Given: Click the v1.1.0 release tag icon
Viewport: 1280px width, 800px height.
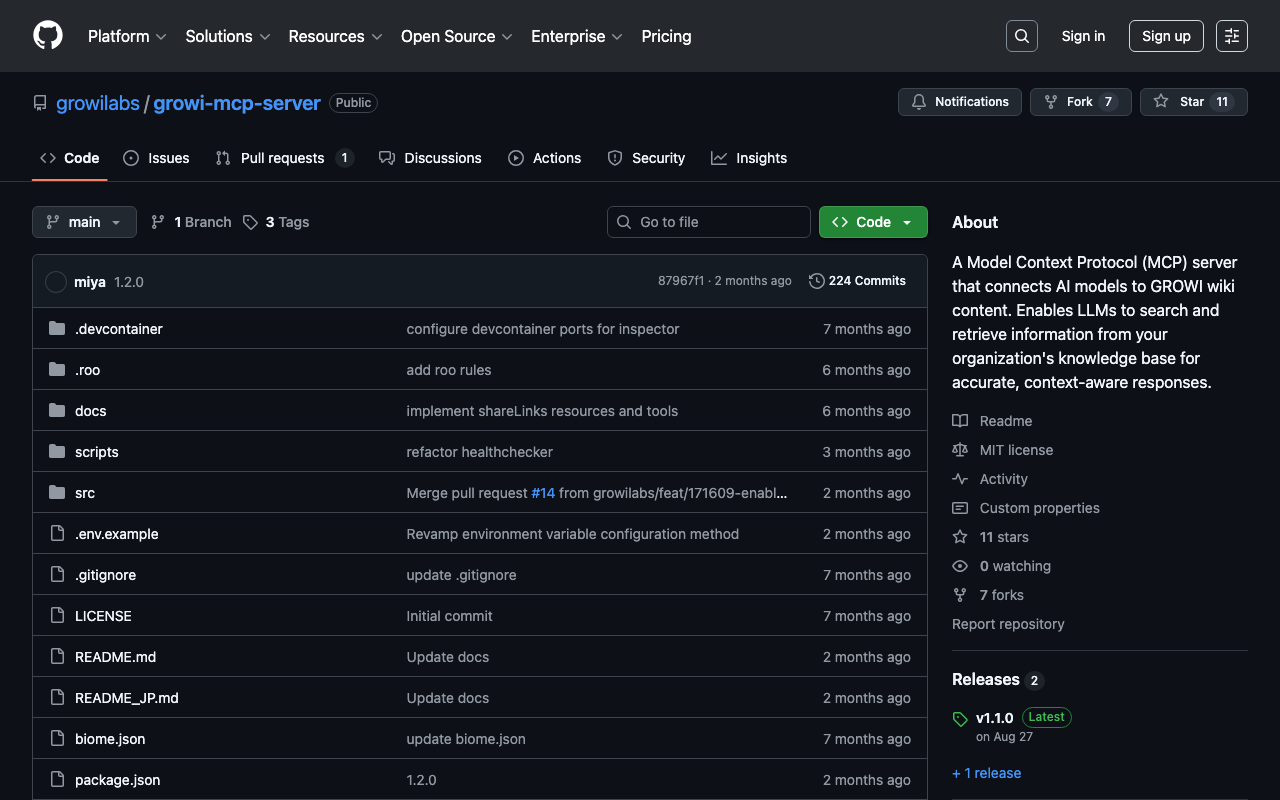Looking at the screenshot, I should pyautogui.click(x=960, y=719).
